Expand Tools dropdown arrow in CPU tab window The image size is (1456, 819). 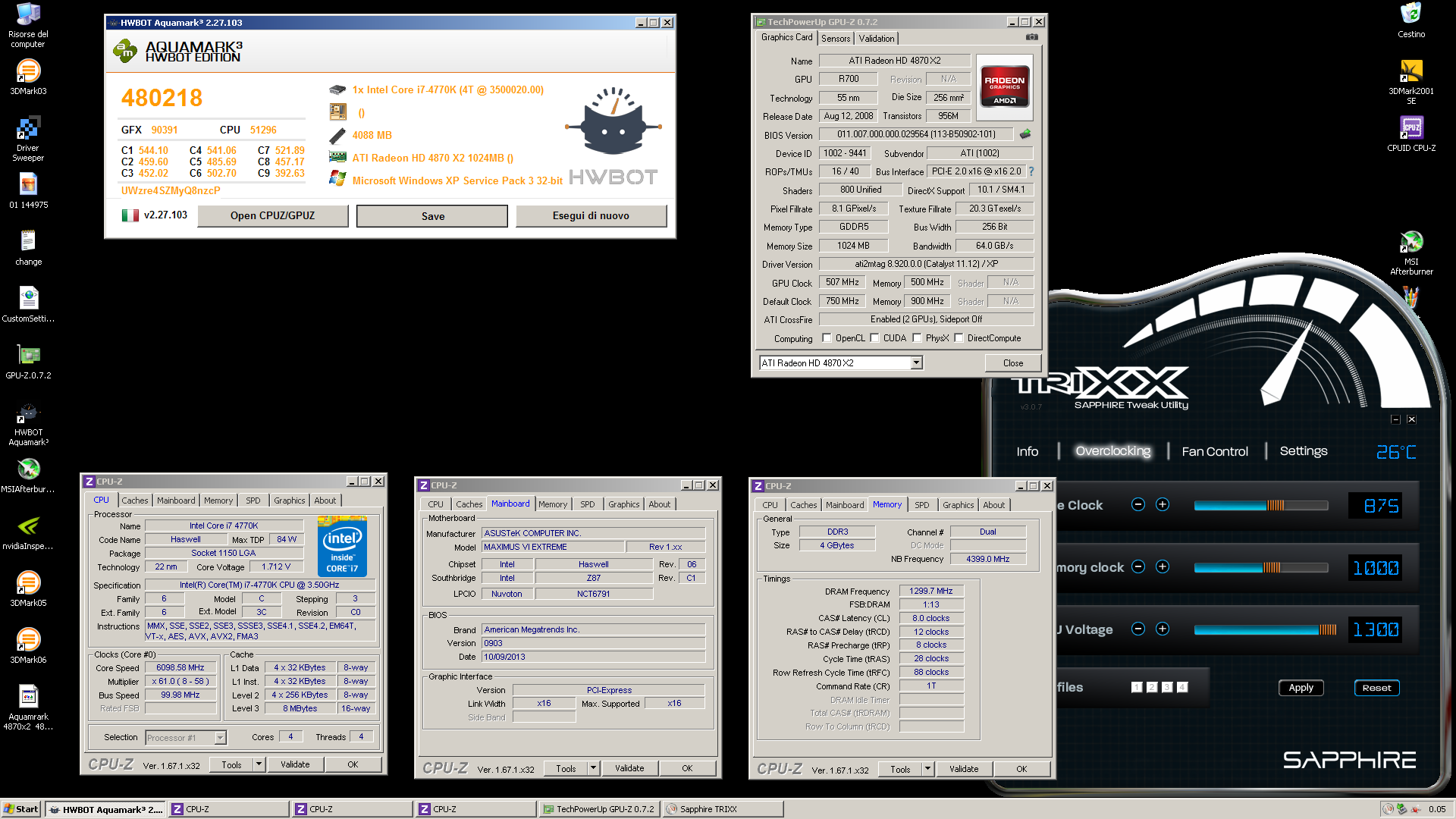(x=259, y=764)
